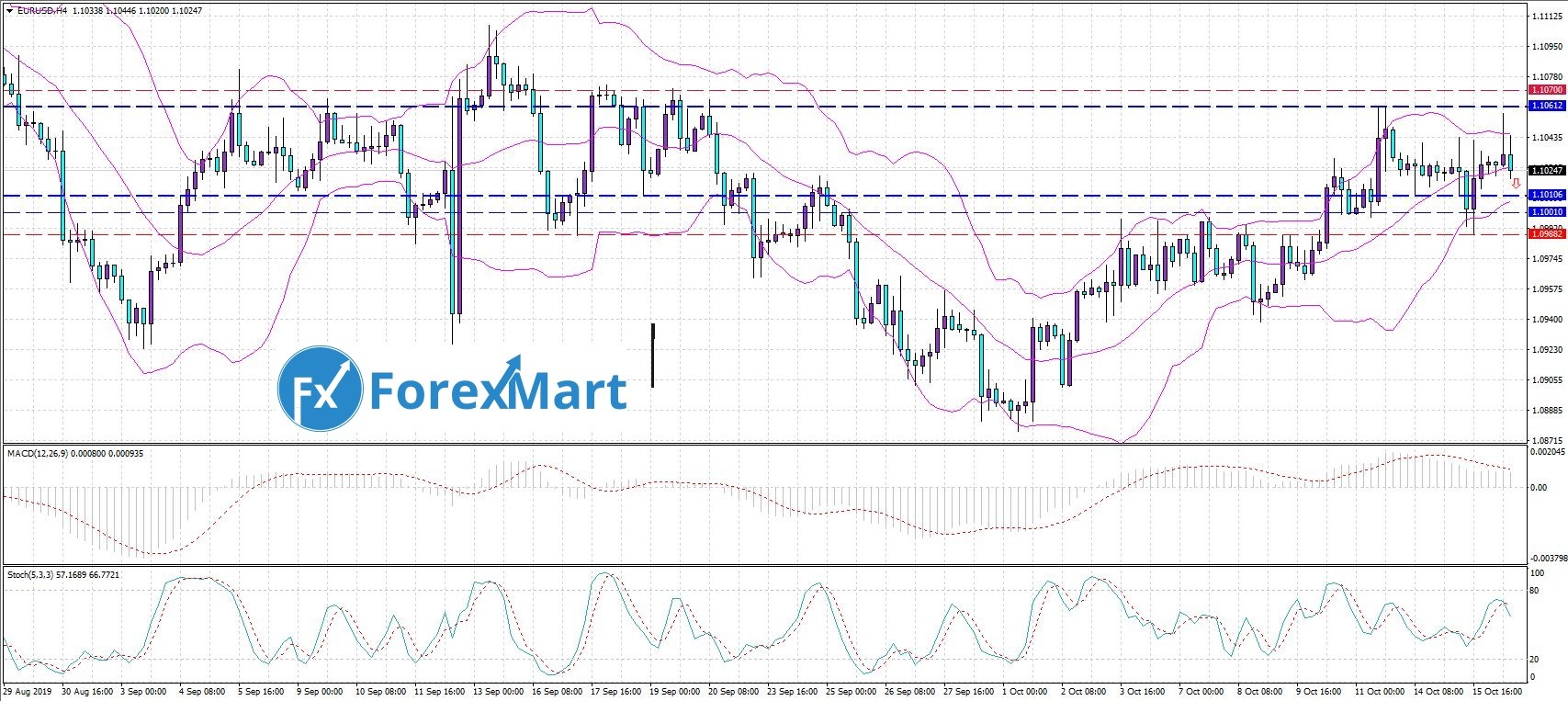The width and height of the screenshot is (1568, 701).
Task: Open the EURUSD,H4 chart dropdown triangle
Action: click(8, 11)
